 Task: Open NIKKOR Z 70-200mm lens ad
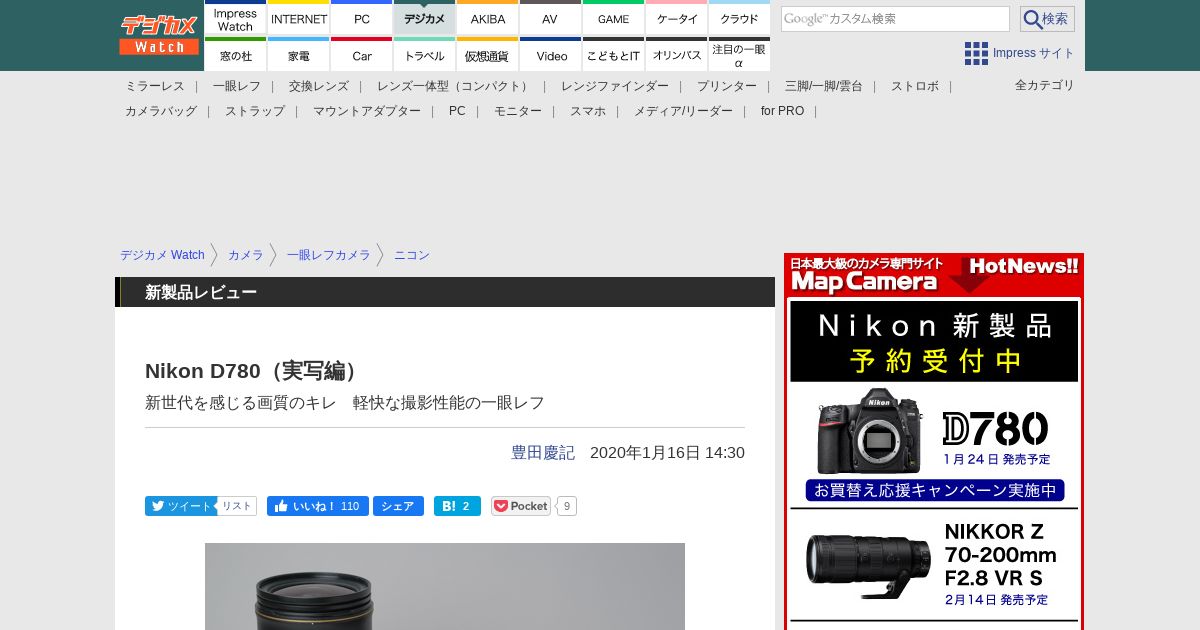(934, 564)
